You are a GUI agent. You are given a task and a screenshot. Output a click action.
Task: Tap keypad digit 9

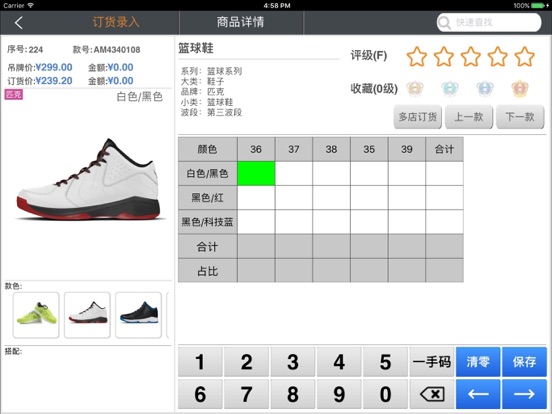[x=339, y=394]
